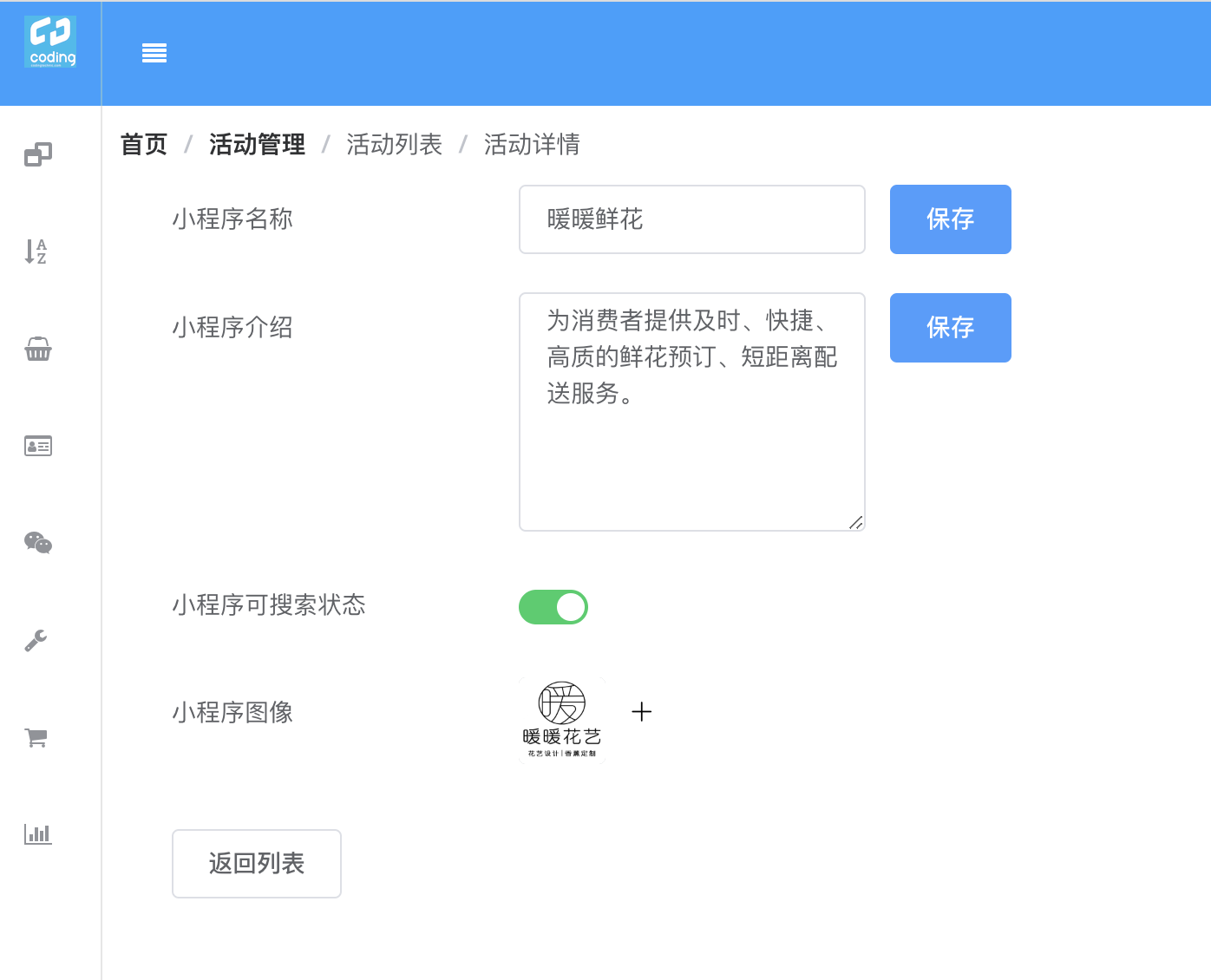The width and height of the screenshot is (1211, 980).
Task: Save the 小程序名称 field
Action: (x=951, y=219)
